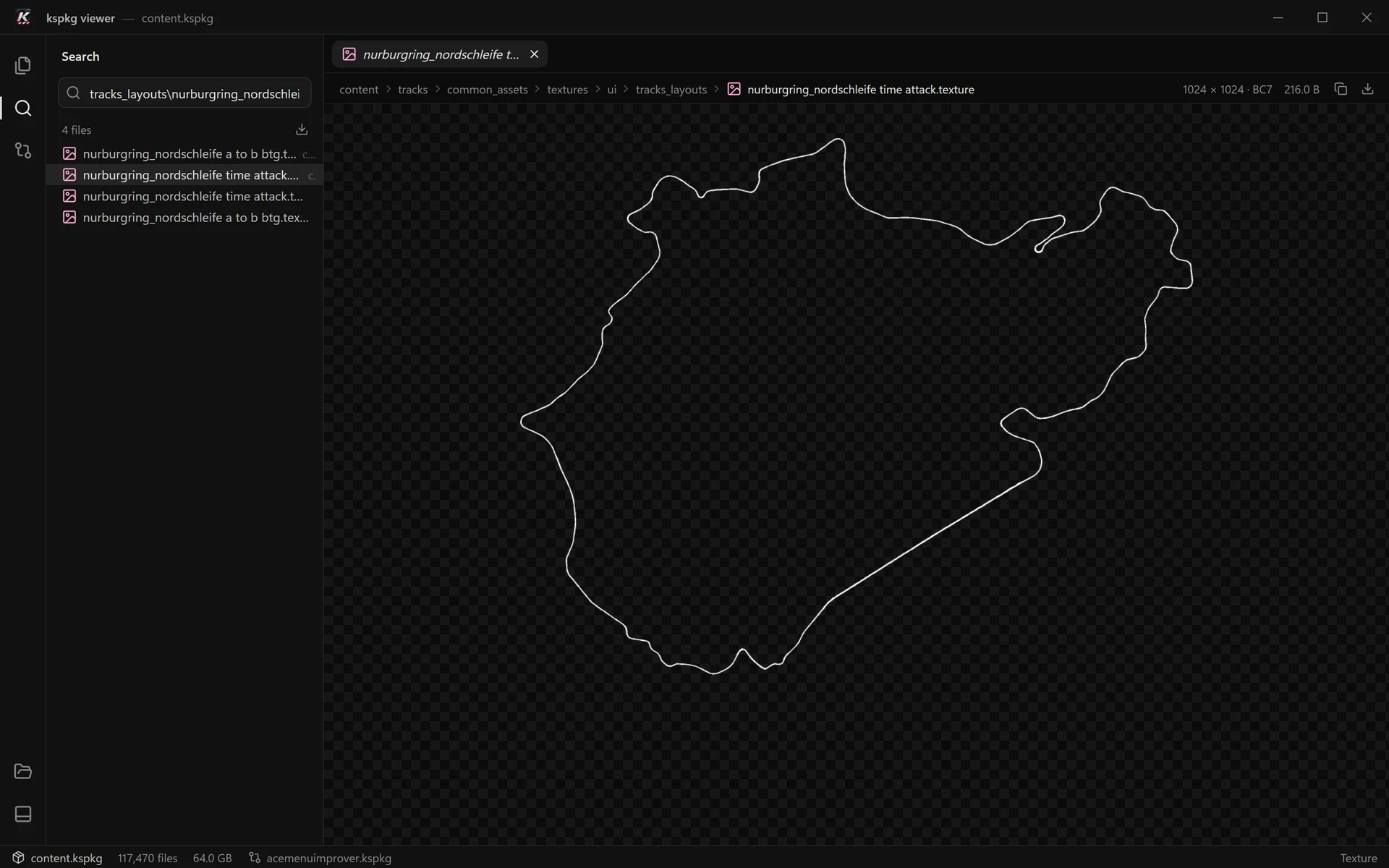Image resolution: width=1389 pixels, height=868 pixels.
Task: Click the '1024 × 1024 · BC7' info
Action: point(1227,89)
